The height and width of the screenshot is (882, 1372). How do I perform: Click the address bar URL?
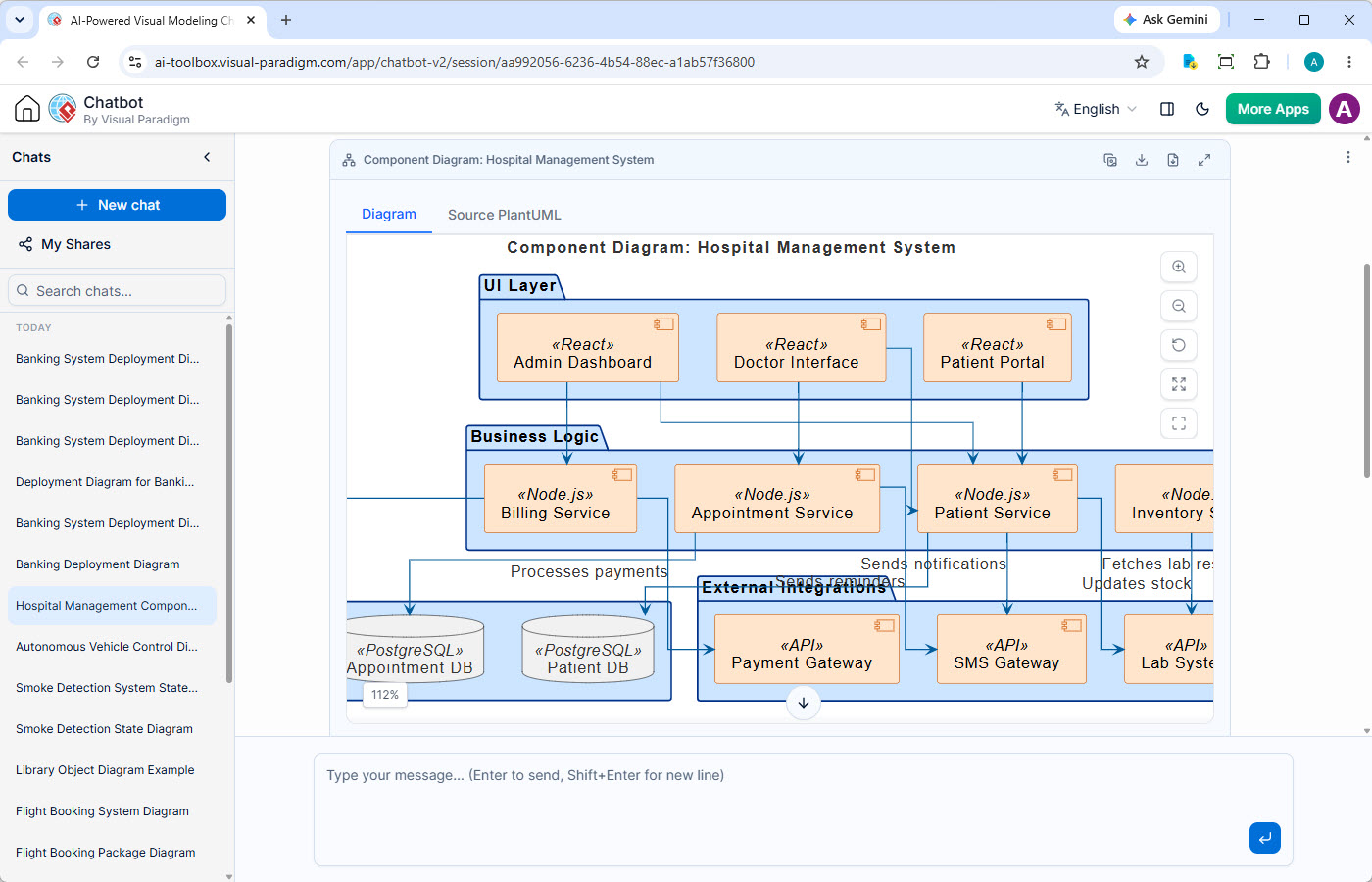pyautogui.click(x=455, y=62)
